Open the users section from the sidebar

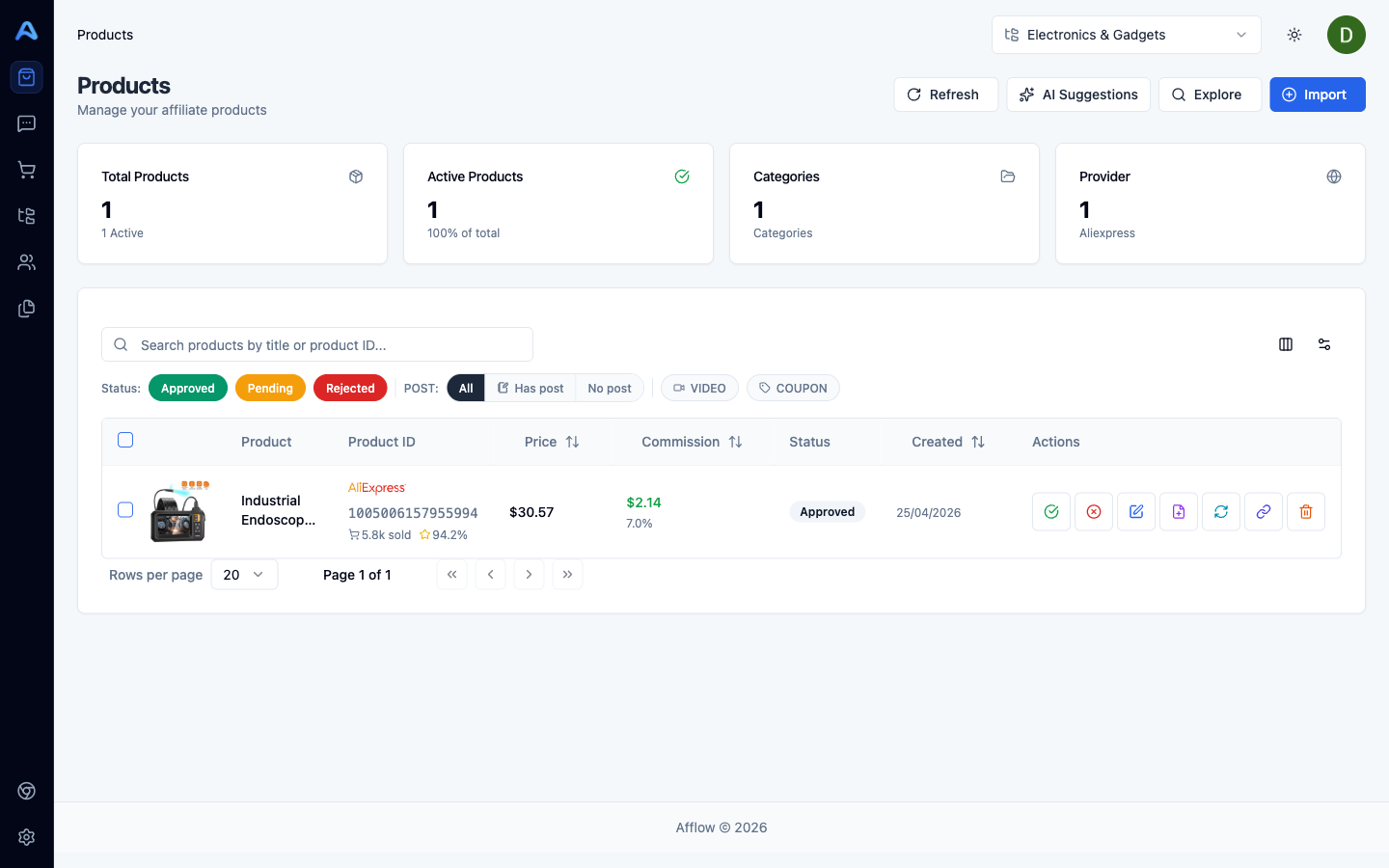[x=26, y=262]
